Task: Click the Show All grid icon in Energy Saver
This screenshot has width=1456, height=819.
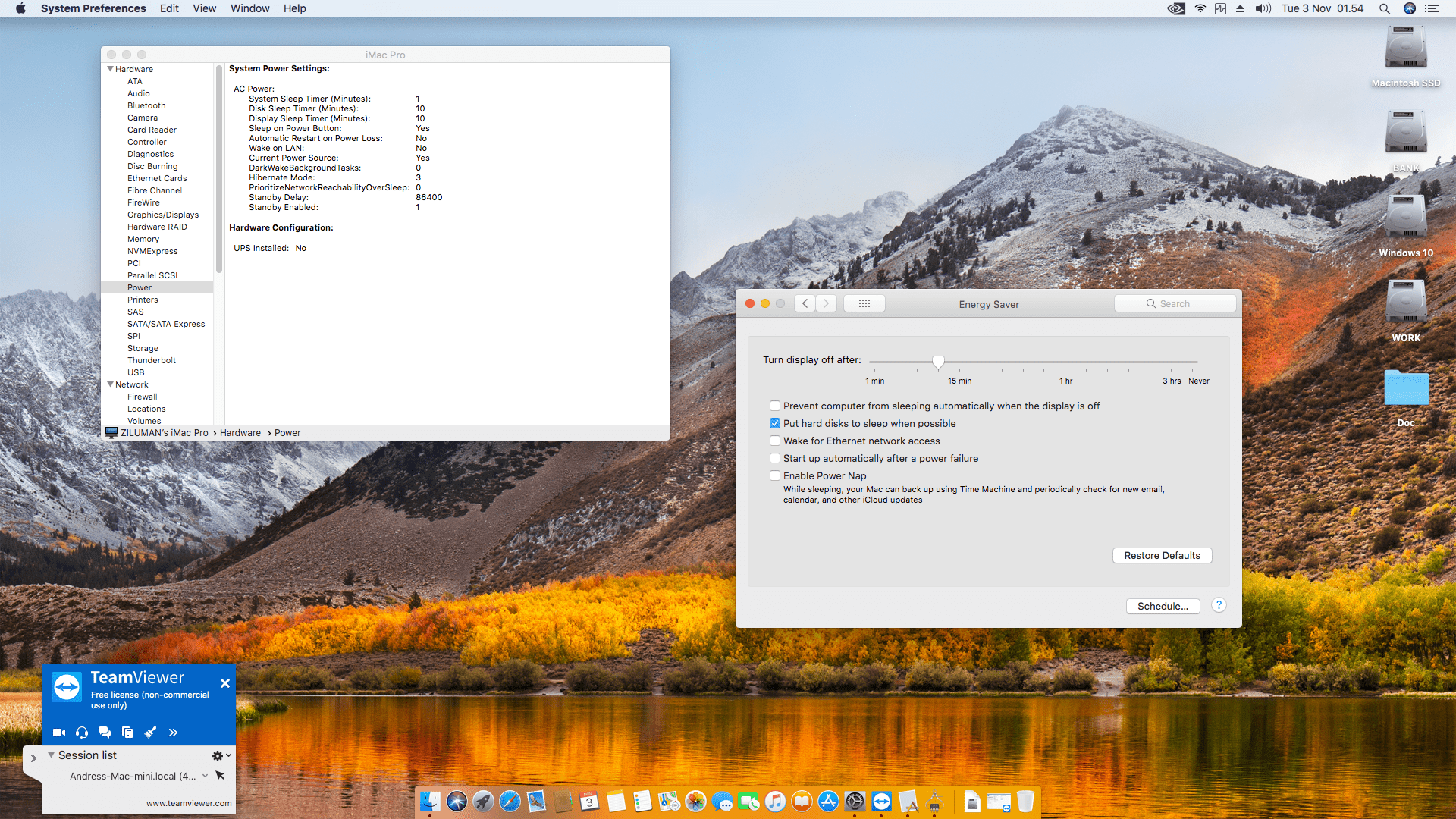Action: (x=864, y=303)
